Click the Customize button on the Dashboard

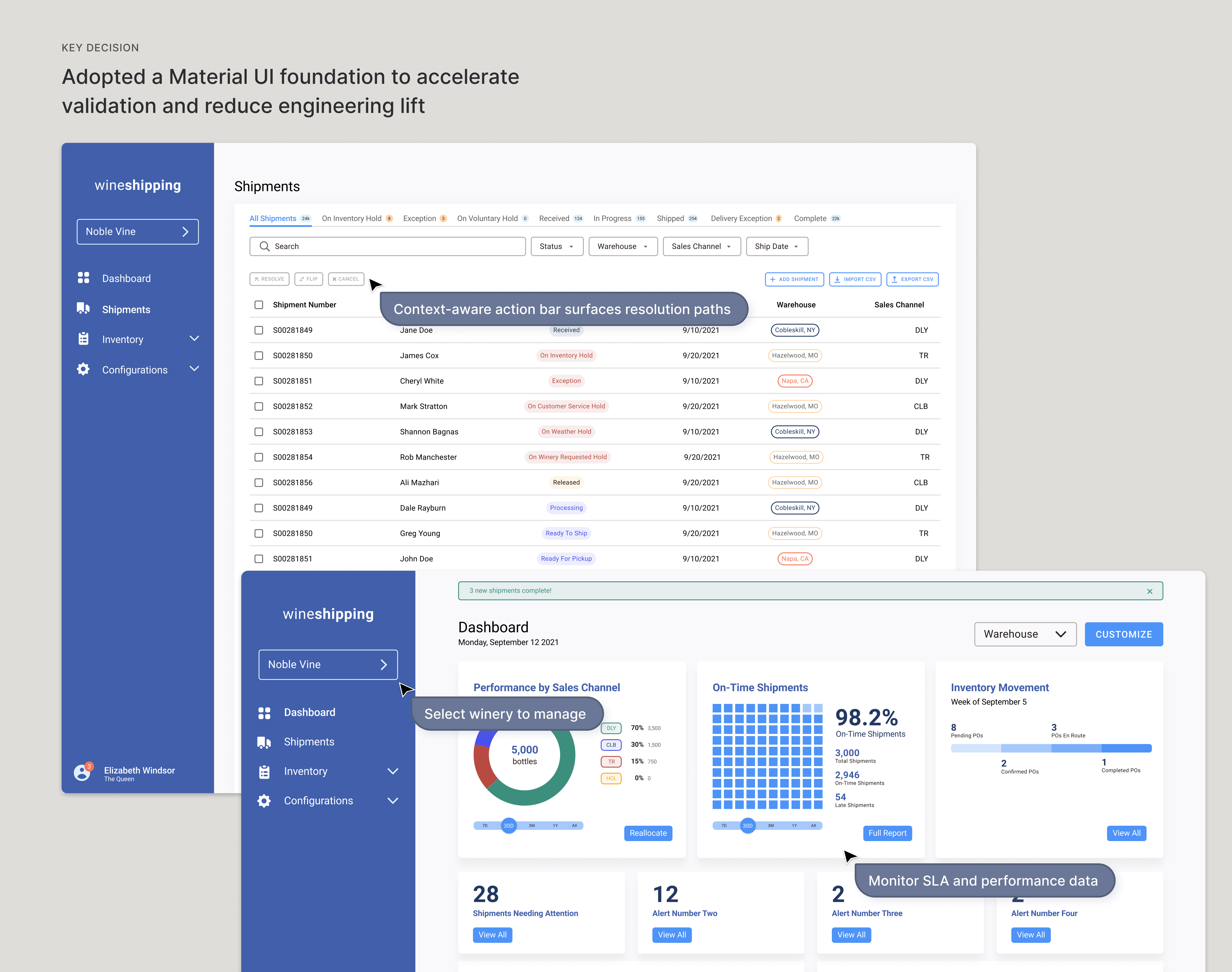[1123, 634]
